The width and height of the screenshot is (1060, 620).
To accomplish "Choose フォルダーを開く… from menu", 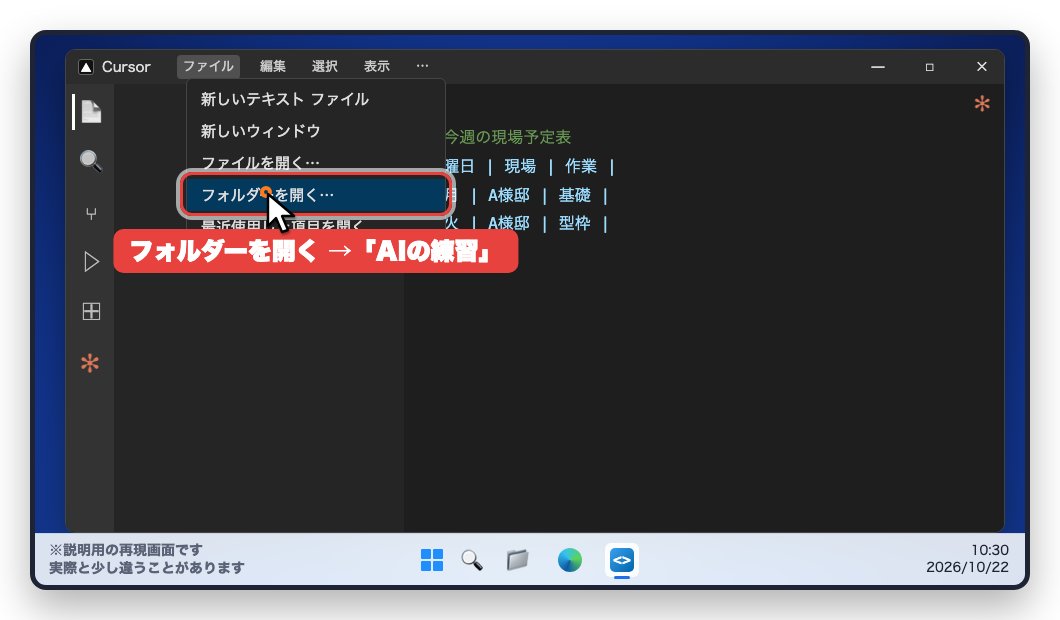I will pyautogui.click(x=315, y=195).
